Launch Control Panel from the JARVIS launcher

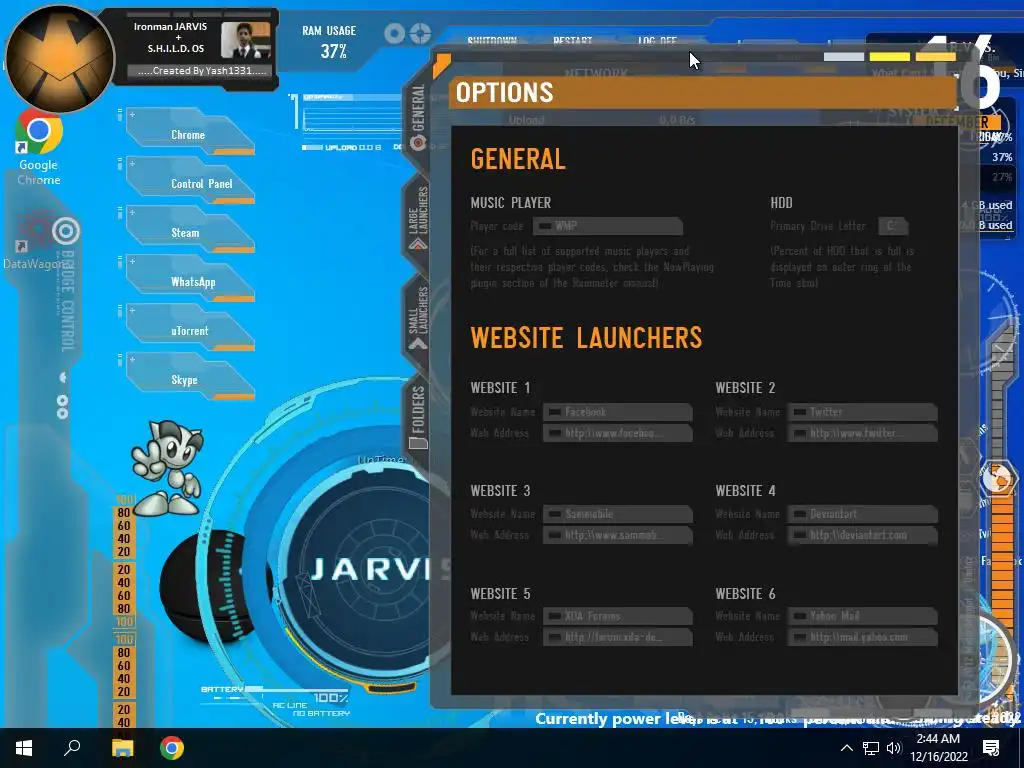coord(190,180)
